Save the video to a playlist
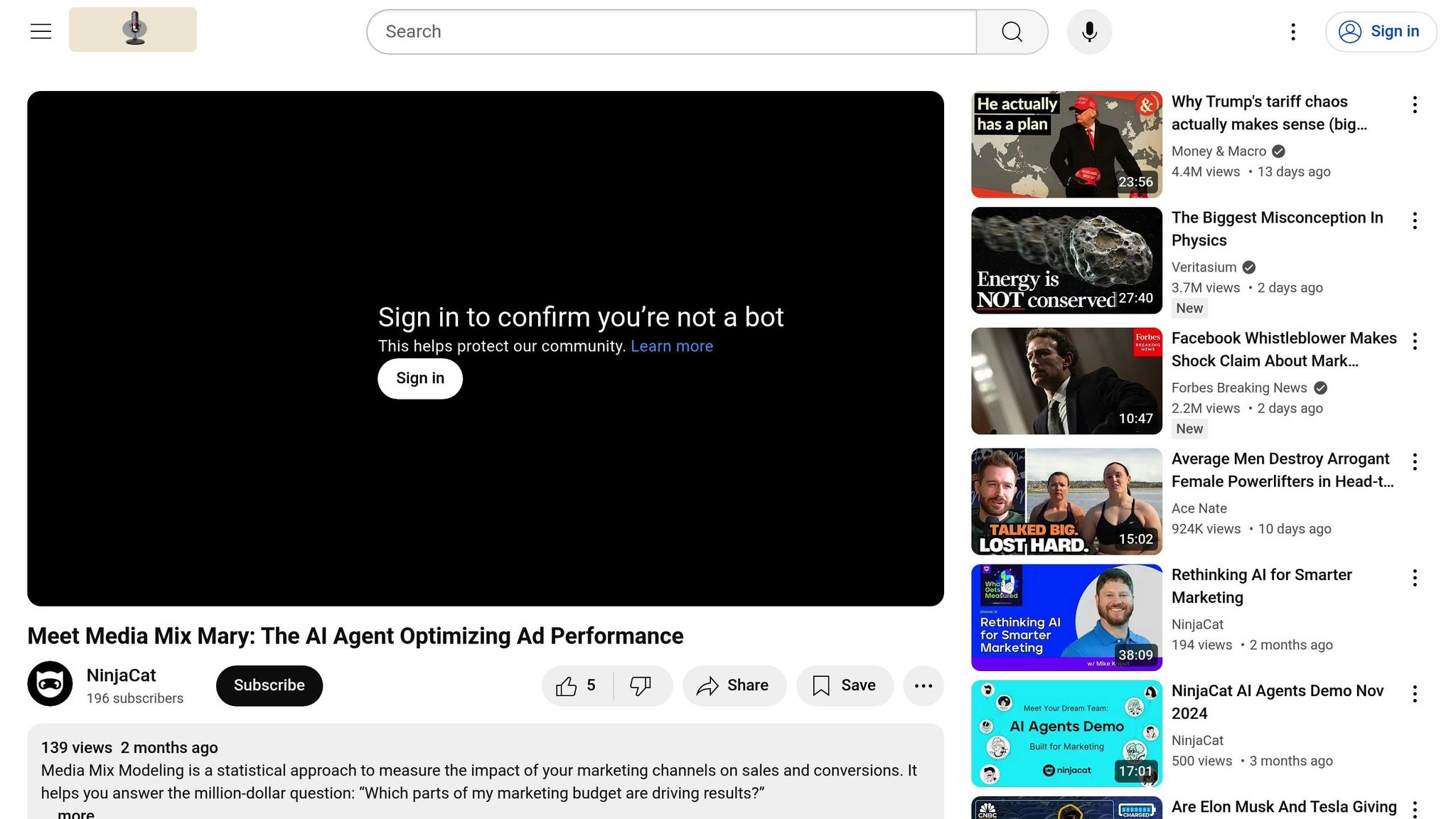 845,685
